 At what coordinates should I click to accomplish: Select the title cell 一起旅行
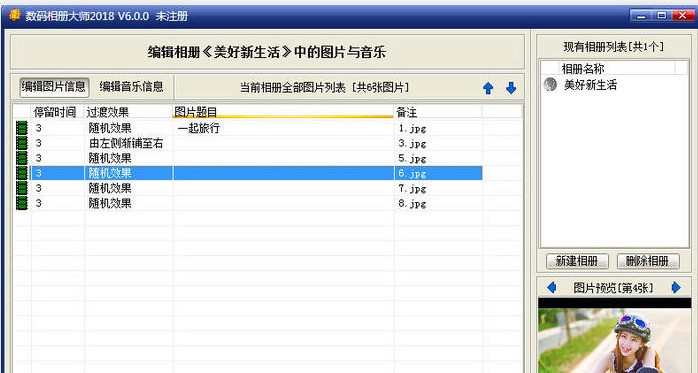199,128
